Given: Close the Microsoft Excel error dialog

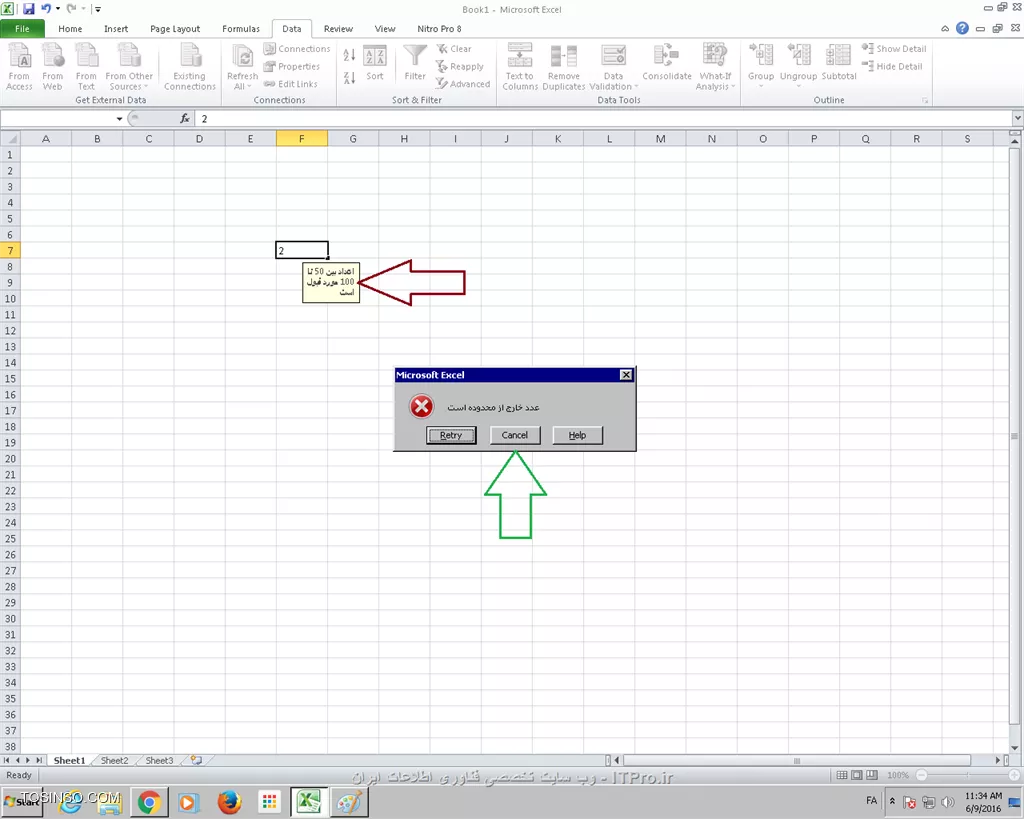Looking at the screenshot, I should coord(626,375).
